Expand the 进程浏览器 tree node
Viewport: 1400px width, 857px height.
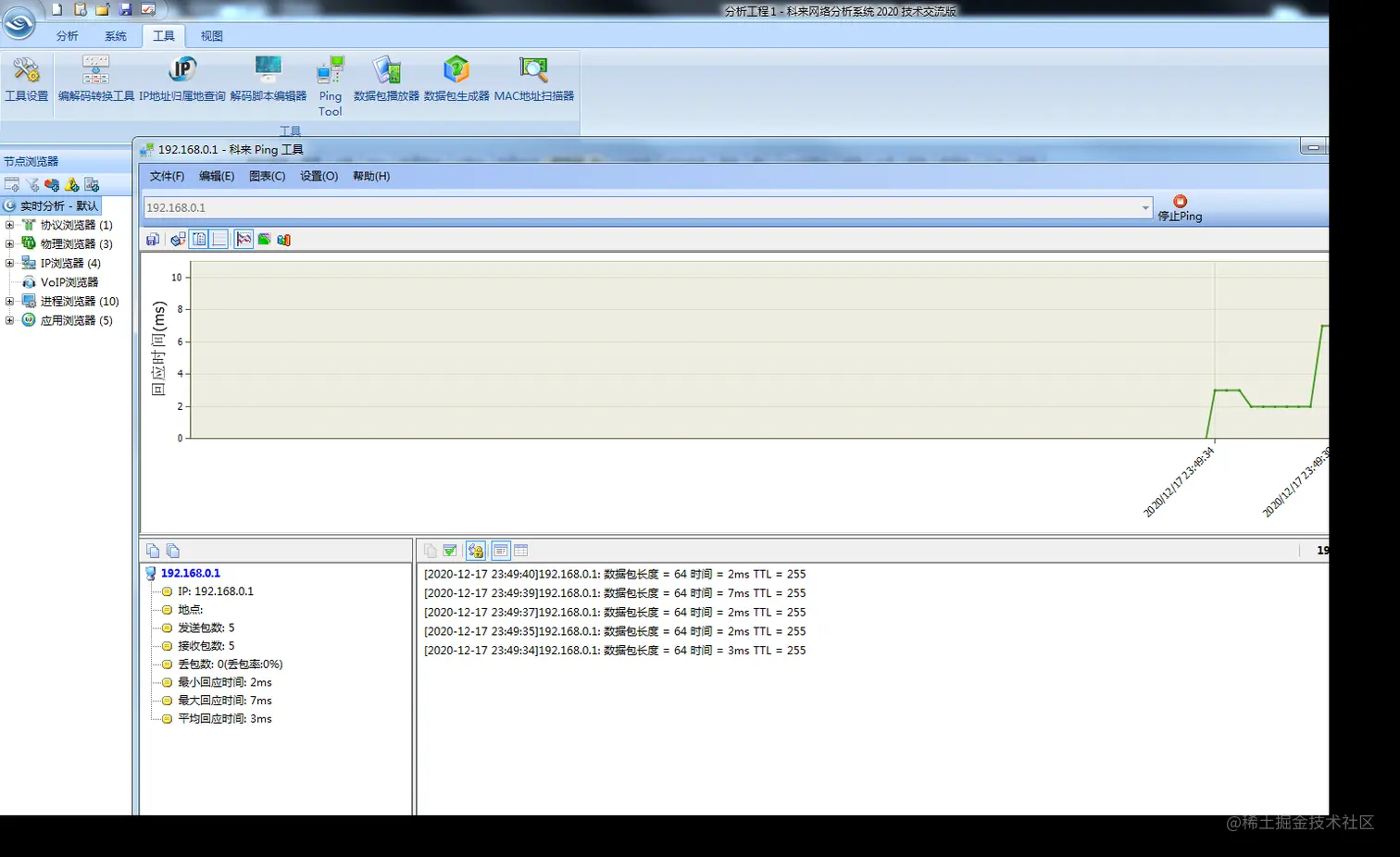9,300
